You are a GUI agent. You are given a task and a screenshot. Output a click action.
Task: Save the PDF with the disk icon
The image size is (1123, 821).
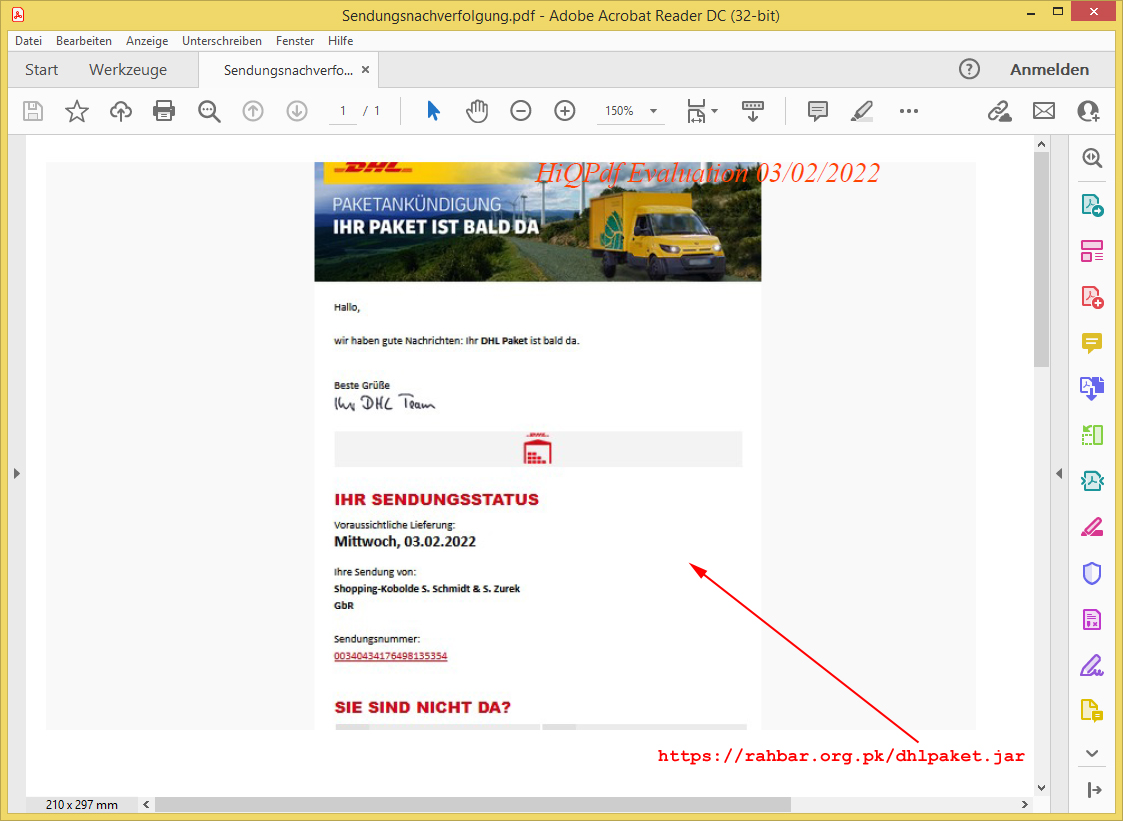pos(33,111)
